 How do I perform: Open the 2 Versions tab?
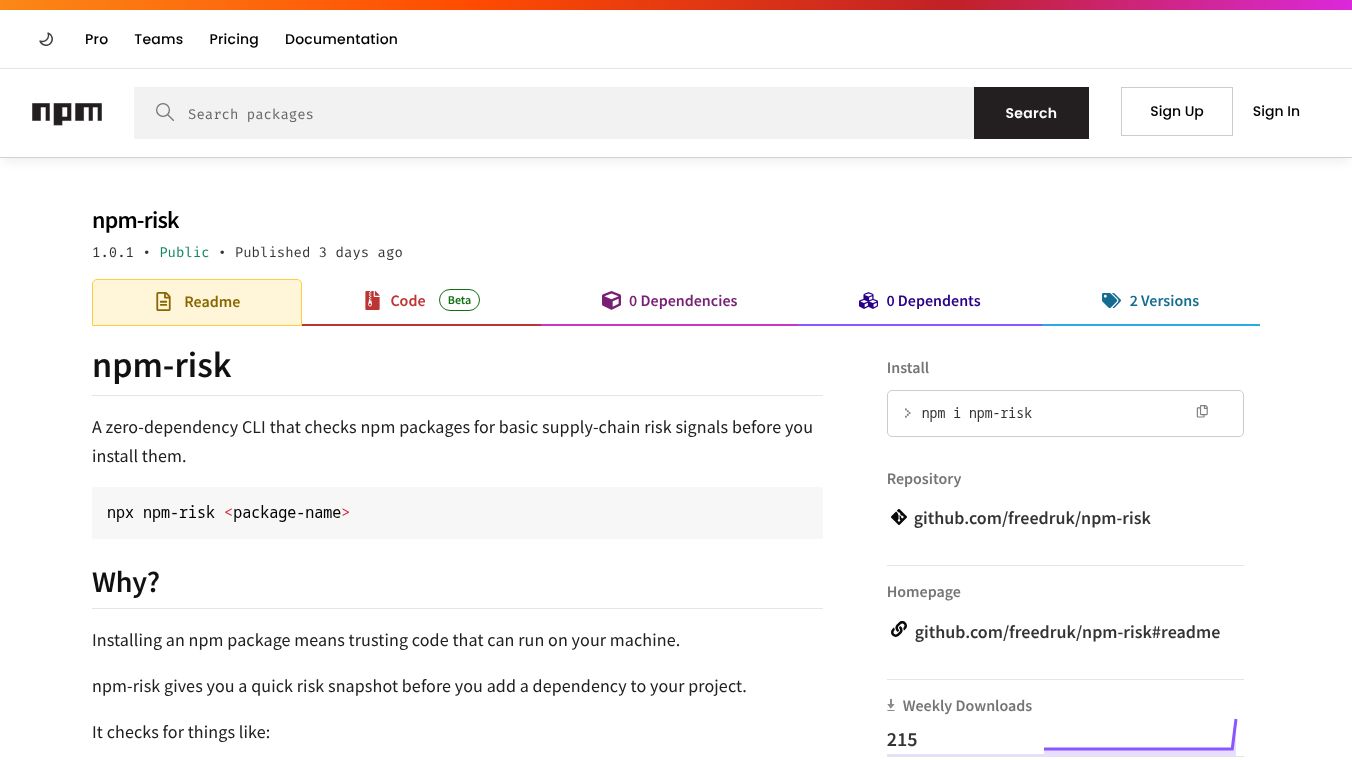pyautogui.click(x=1150, y=301)
